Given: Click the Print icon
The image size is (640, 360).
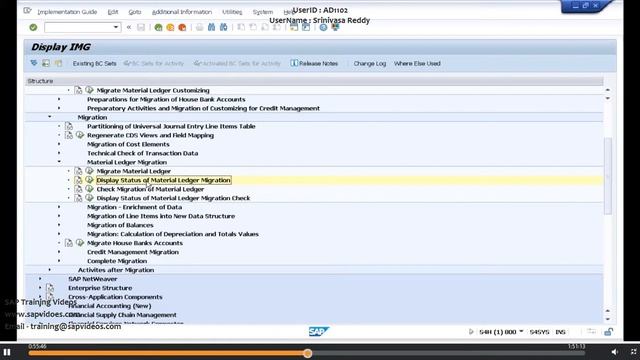Looking at the screenshot, I should (199, 27).
